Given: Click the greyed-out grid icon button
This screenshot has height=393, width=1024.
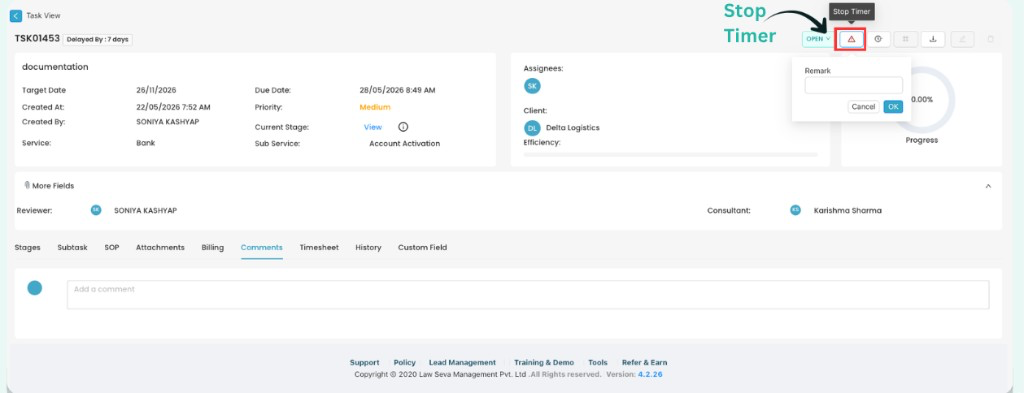Looking at the screenshot, I should point(905,39).
